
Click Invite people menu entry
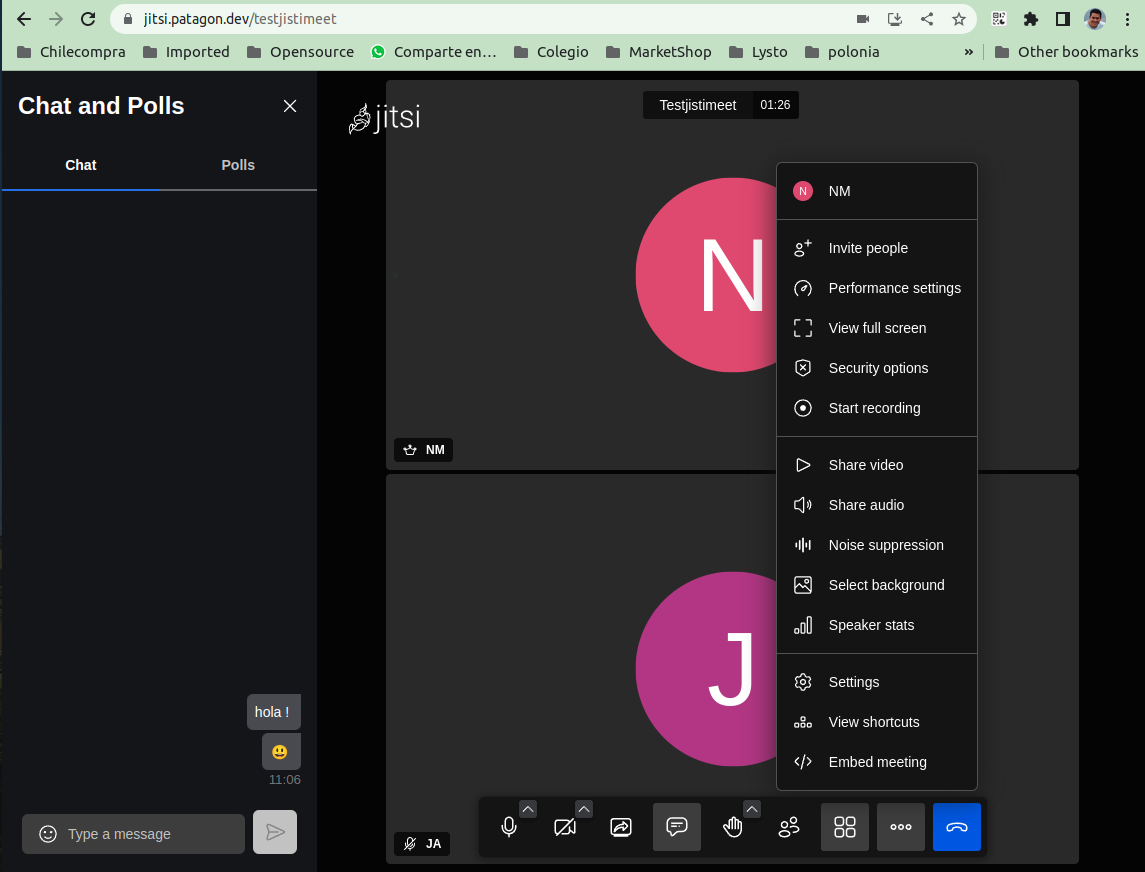tap(868, 248)
